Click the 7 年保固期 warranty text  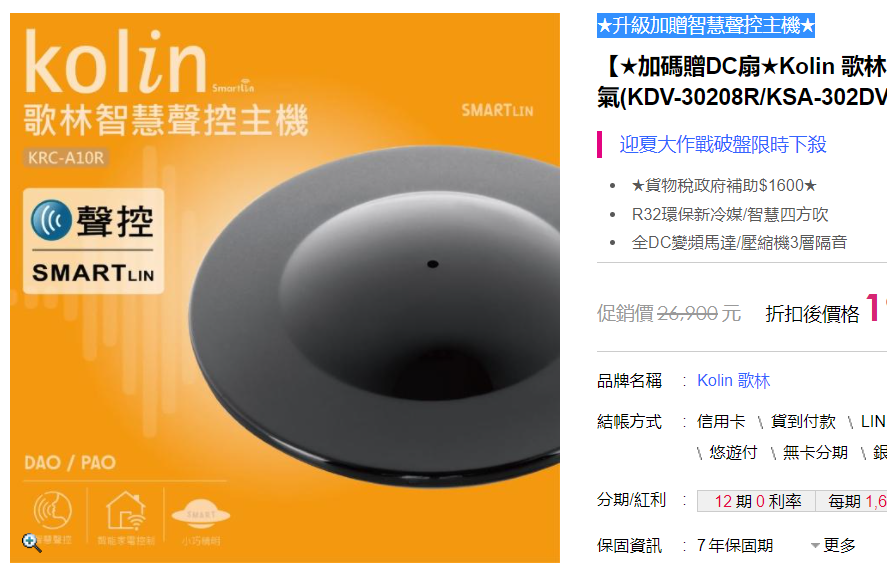pos(735,545)
